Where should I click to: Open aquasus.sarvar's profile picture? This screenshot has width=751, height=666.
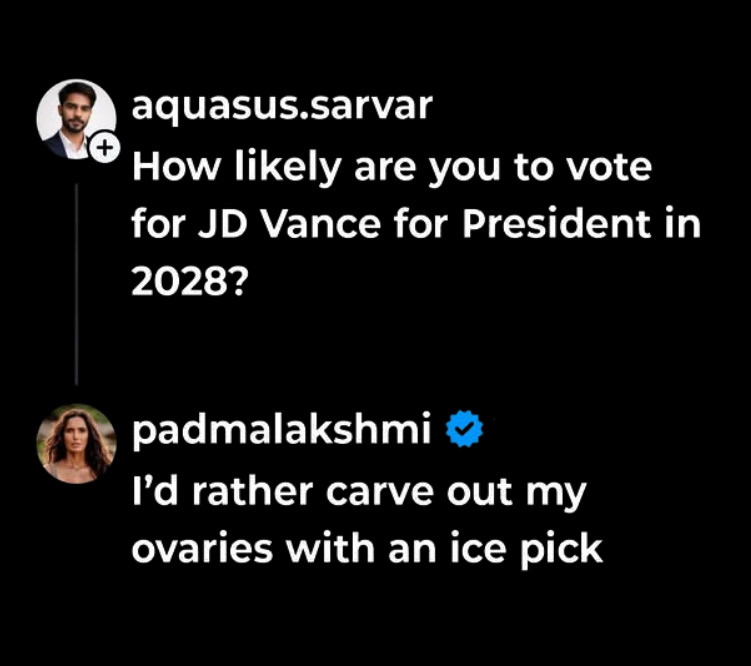[x=75, y=118]
